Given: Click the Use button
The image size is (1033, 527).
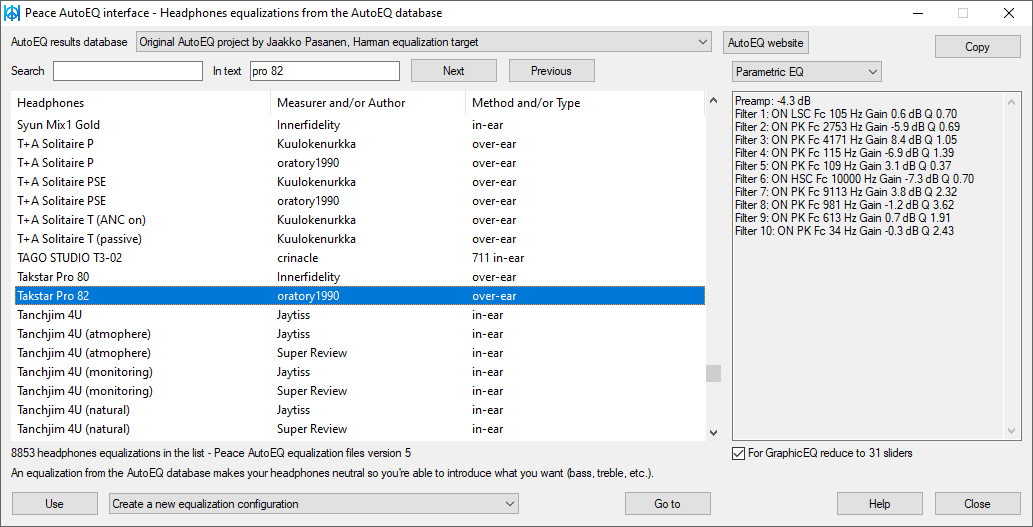Looking at the screenshot, I should (x=54, y=504).
